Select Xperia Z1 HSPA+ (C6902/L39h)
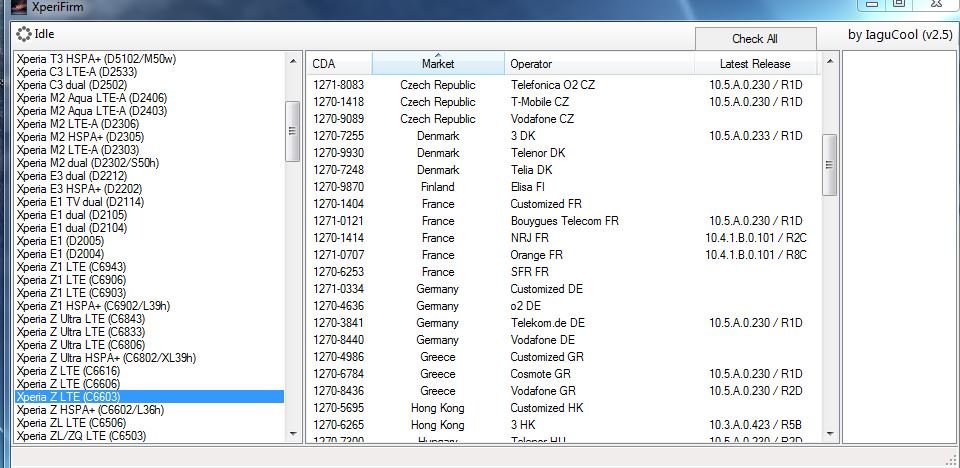The height and width of the screenshot is (468, 960). click(x=149, y=306)
